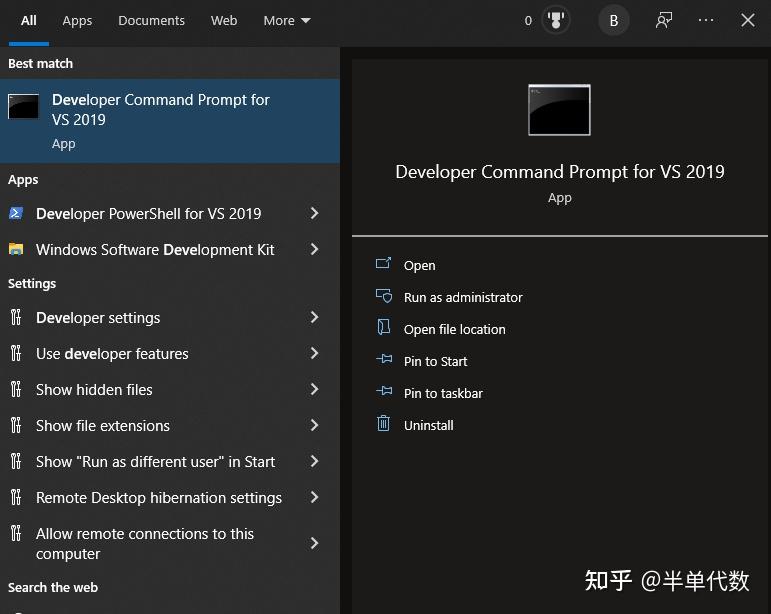Close the search panel
The width and height of the screenshot is (771, 614).
pyautogui.click(x=748, y=20)
